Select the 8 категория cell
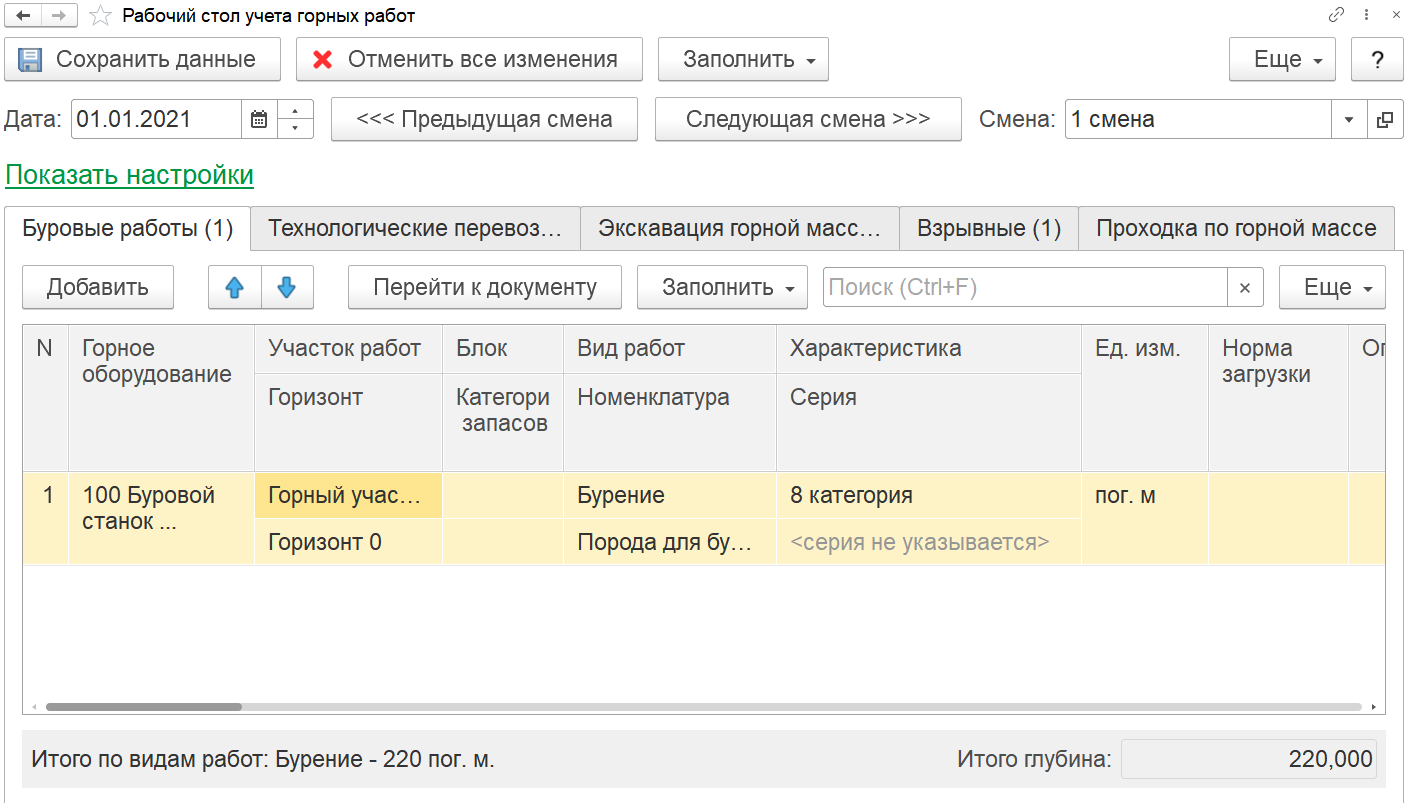 click(929, 495)
